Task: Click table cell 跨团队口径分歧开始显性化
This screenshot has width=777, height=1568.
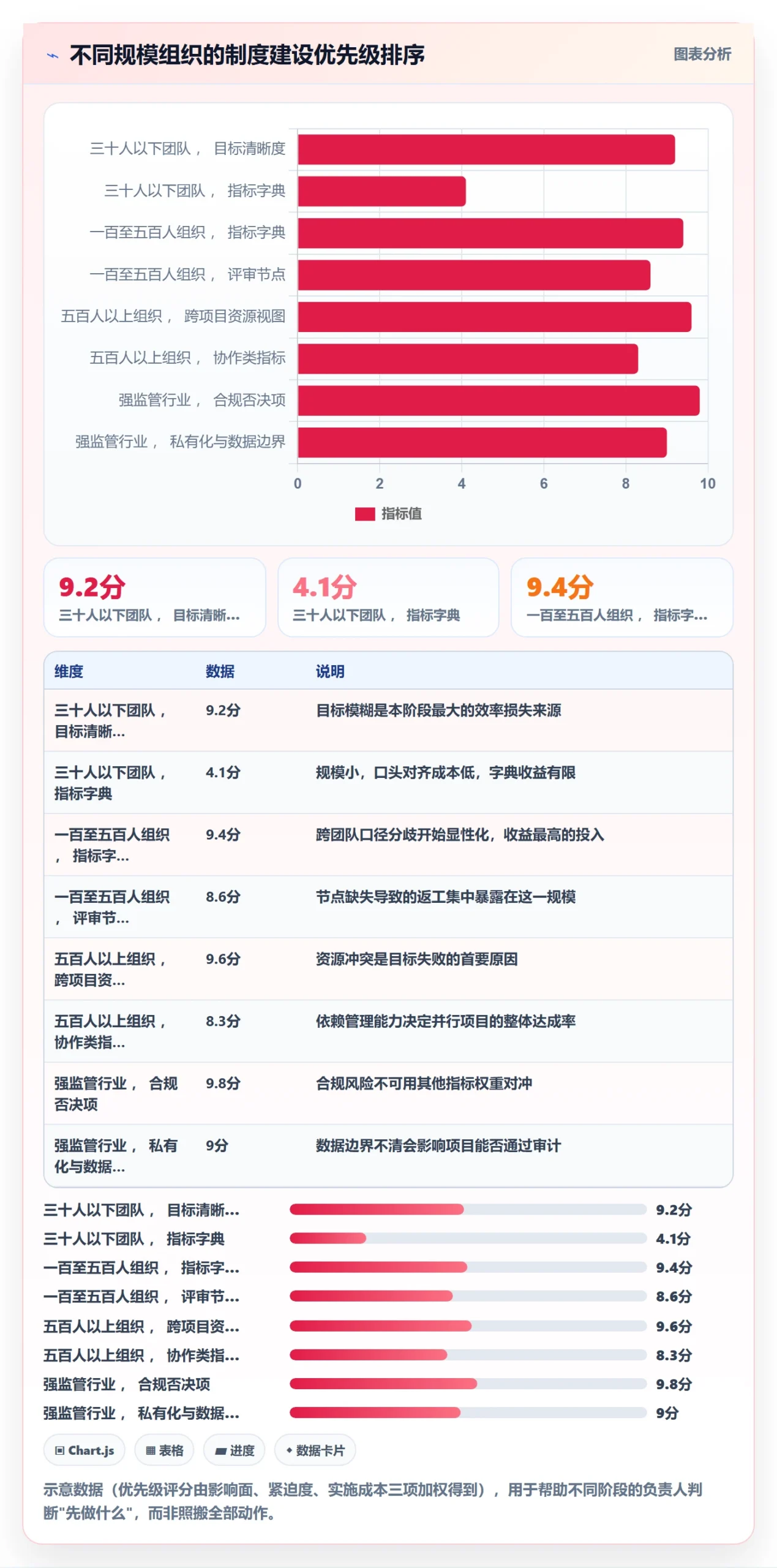Action: 460,834
